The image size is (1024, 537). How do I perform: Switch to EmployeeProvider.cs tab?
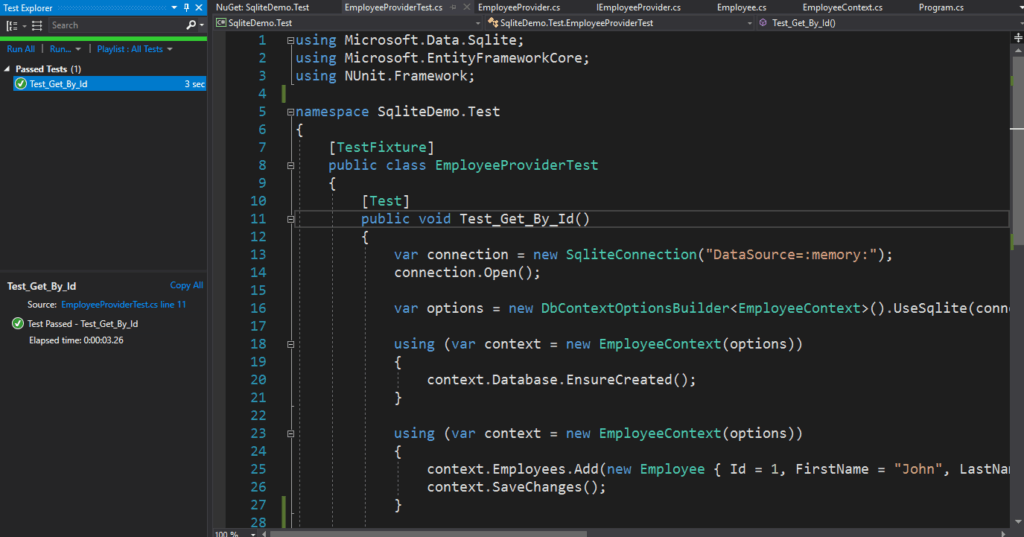[x=519, y=8]
